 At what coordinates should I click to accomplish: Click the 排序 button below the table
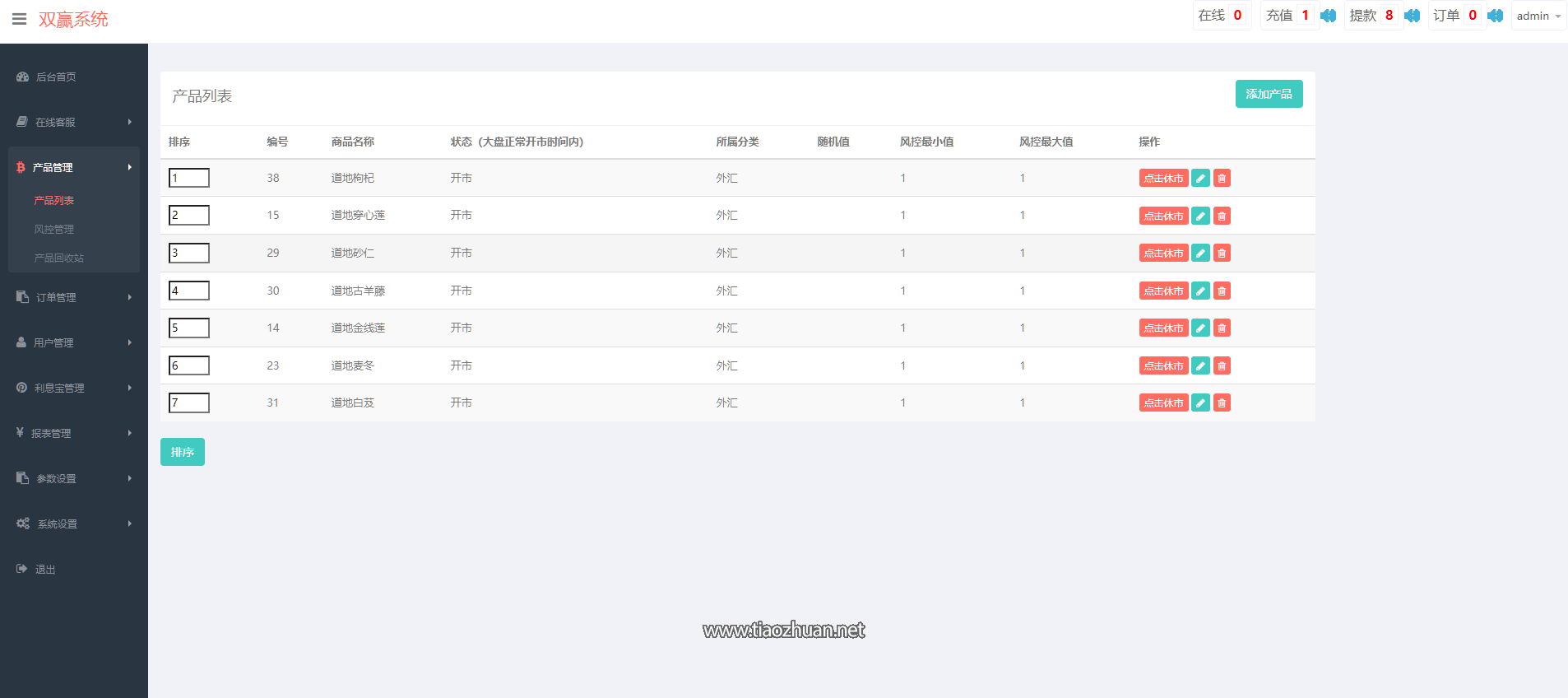[183, 452]
